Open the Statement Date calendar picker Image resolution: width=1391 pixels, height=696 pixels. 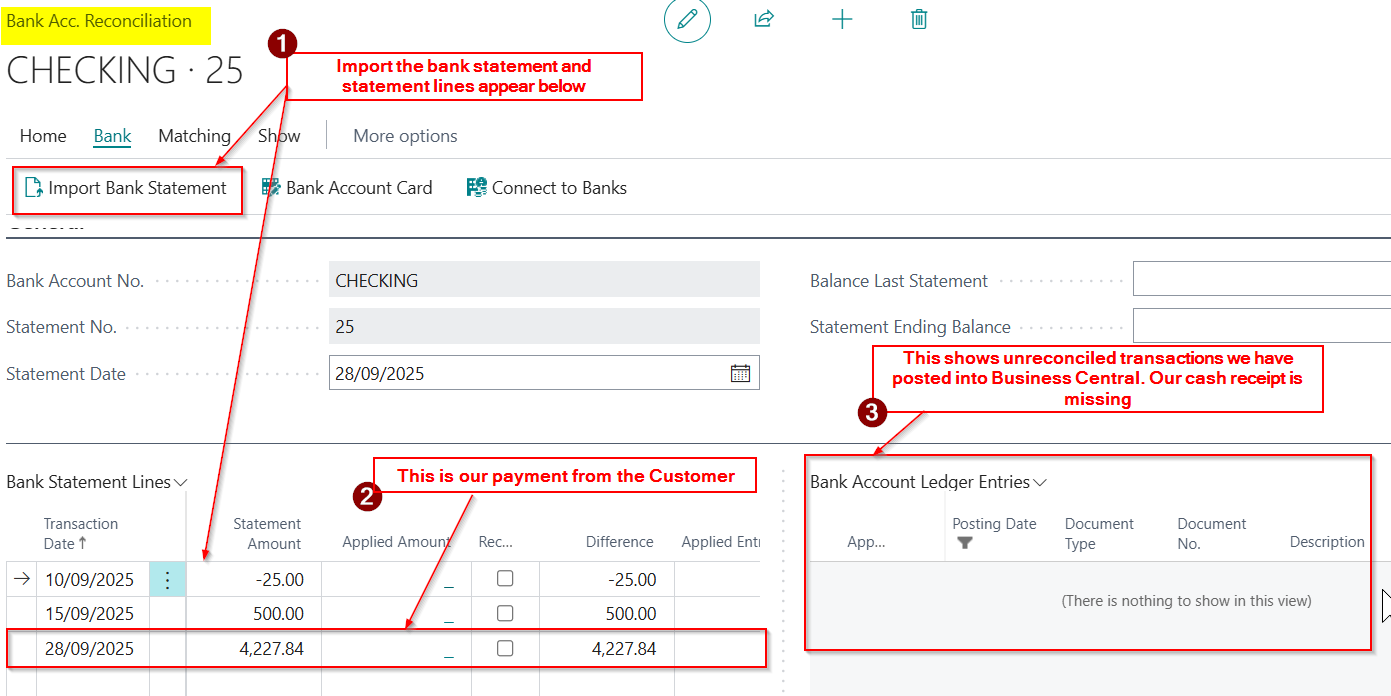(x=740, y=374)
